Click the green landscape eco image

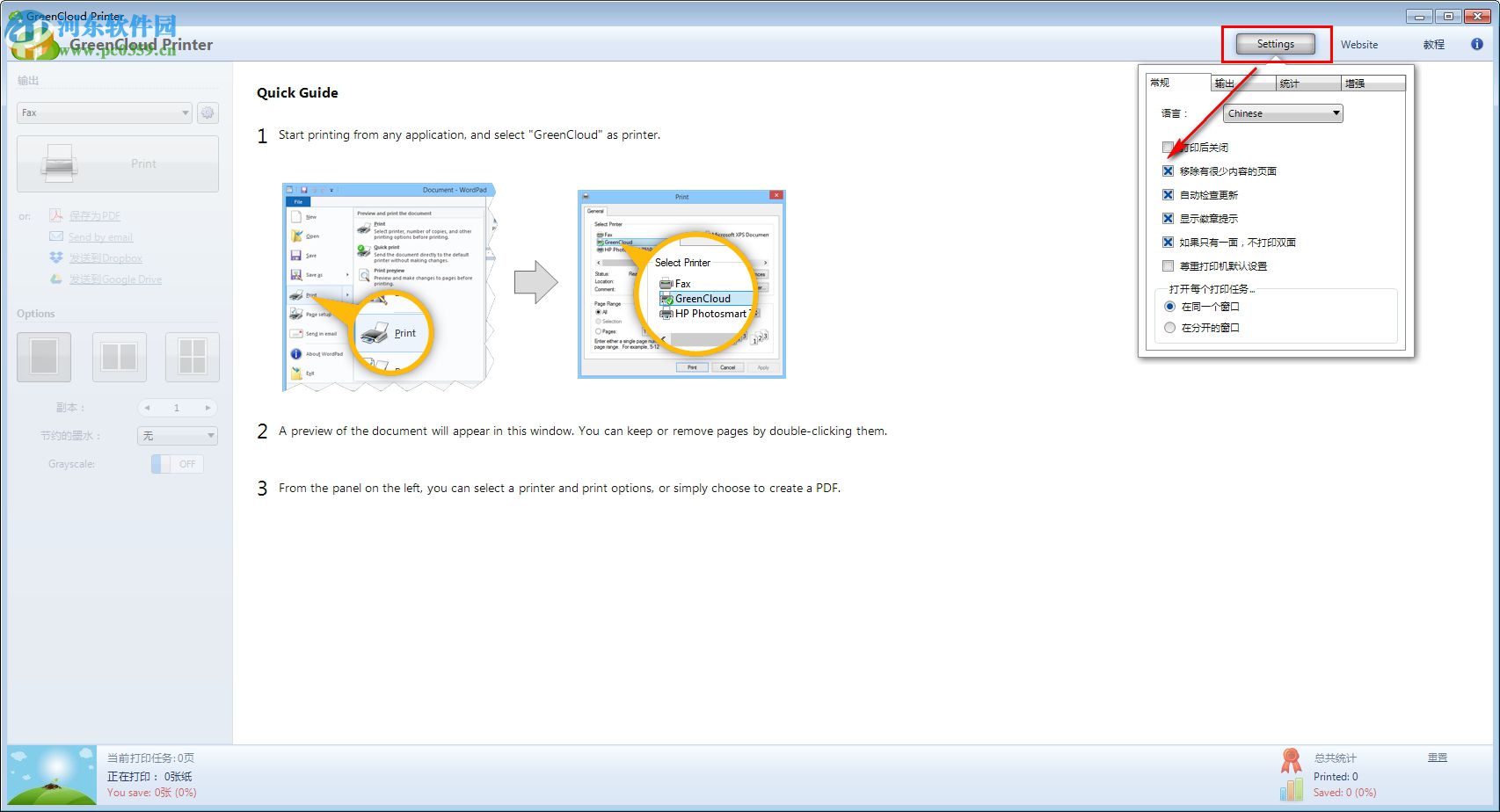point(52,775)
